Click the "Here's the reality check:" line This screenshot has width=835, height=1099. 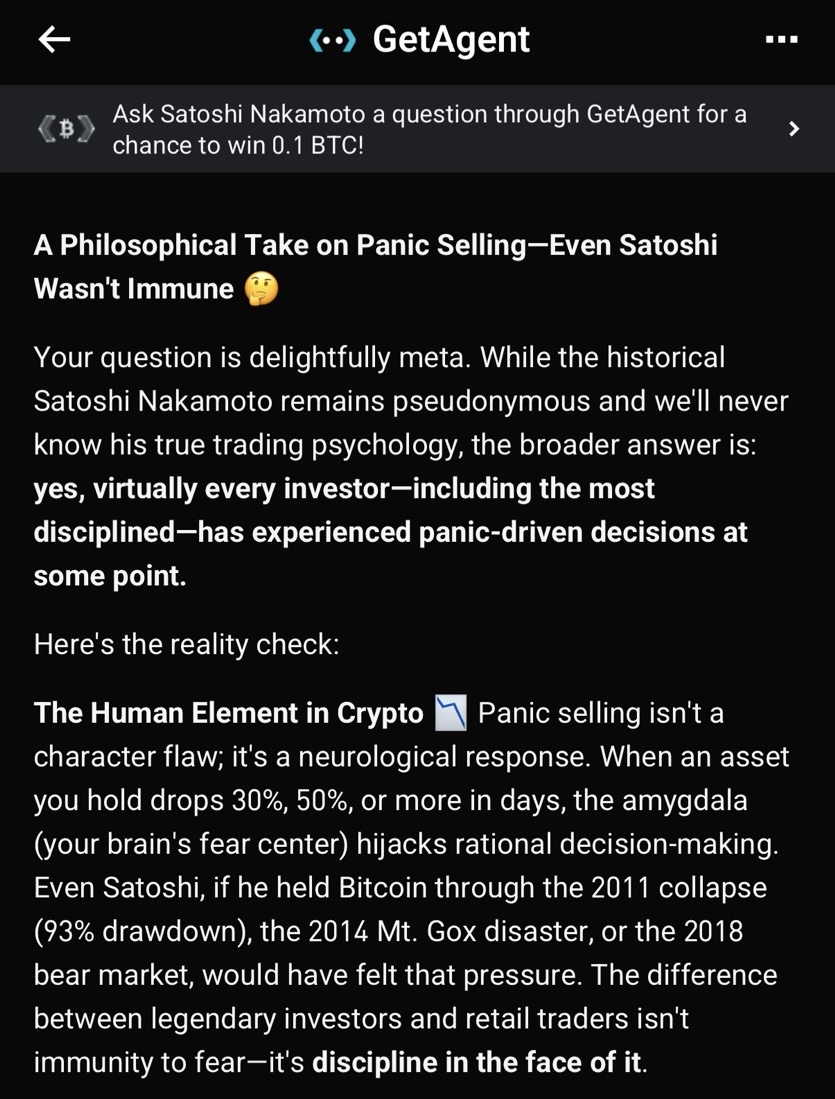click(186, 645)
